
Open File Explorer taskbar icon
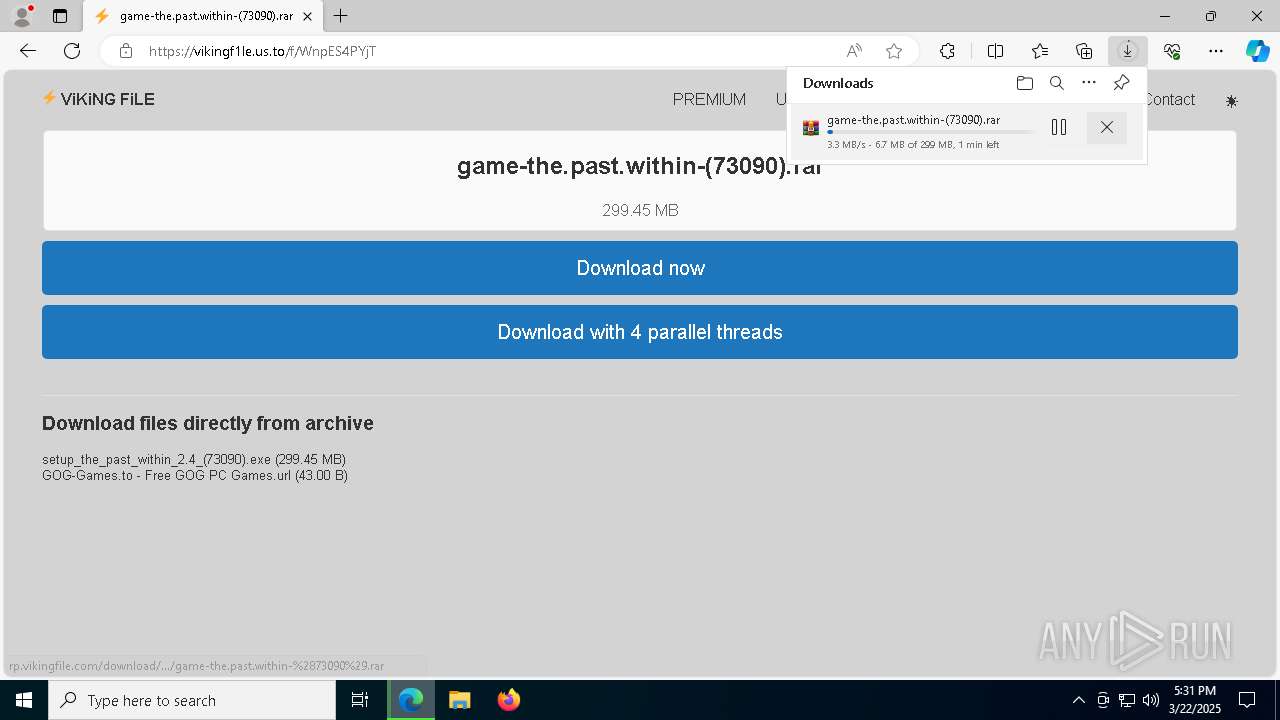tap(459, 700)
